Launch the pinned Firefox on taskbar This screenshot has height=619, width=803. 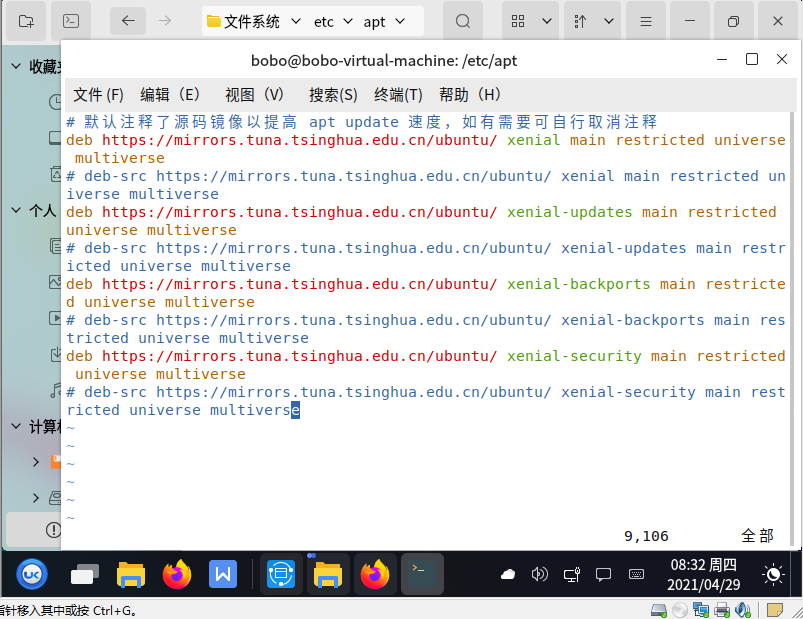[x=177, y=574]
